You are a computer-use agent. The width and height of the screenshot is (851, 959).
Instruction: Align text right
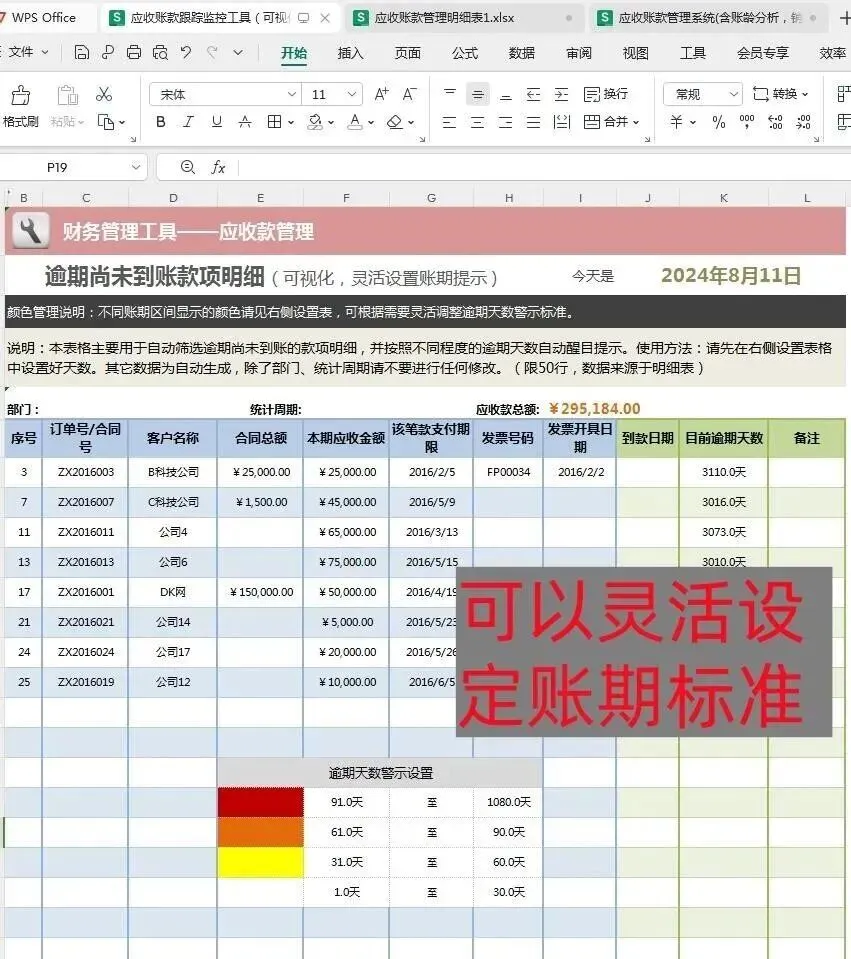pos(505,122)
